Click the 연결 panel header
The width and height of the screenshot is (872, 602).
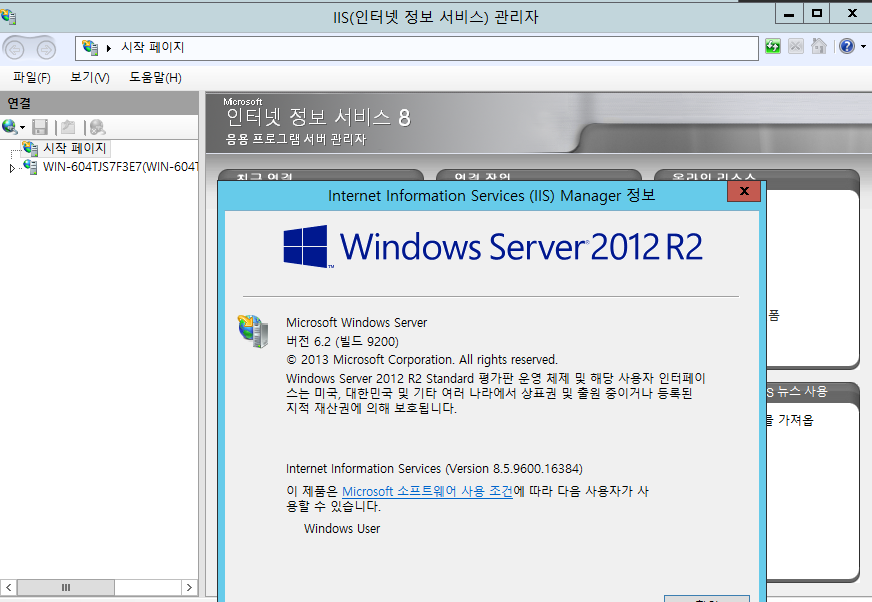pyautogui.click(x=99, y=103)
